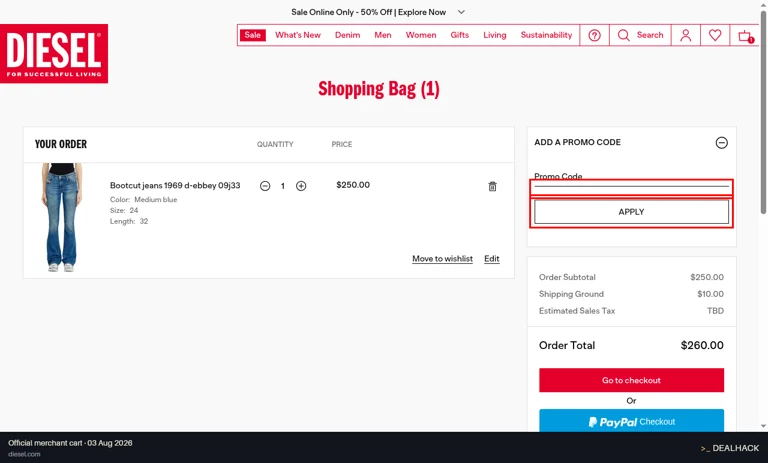
Task: Click the APPLY promo button
Action: point(631,212)
